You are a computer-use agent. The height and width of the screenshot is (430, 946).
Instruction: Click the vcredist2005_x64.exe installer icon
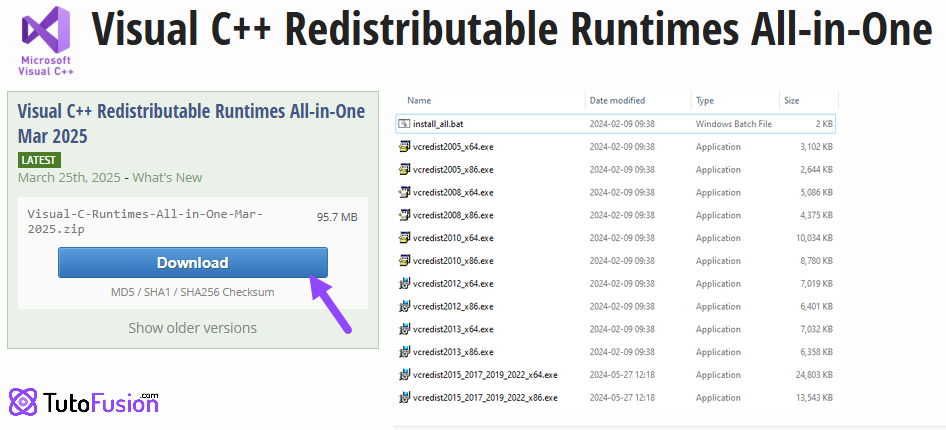[x=404, y=147]
